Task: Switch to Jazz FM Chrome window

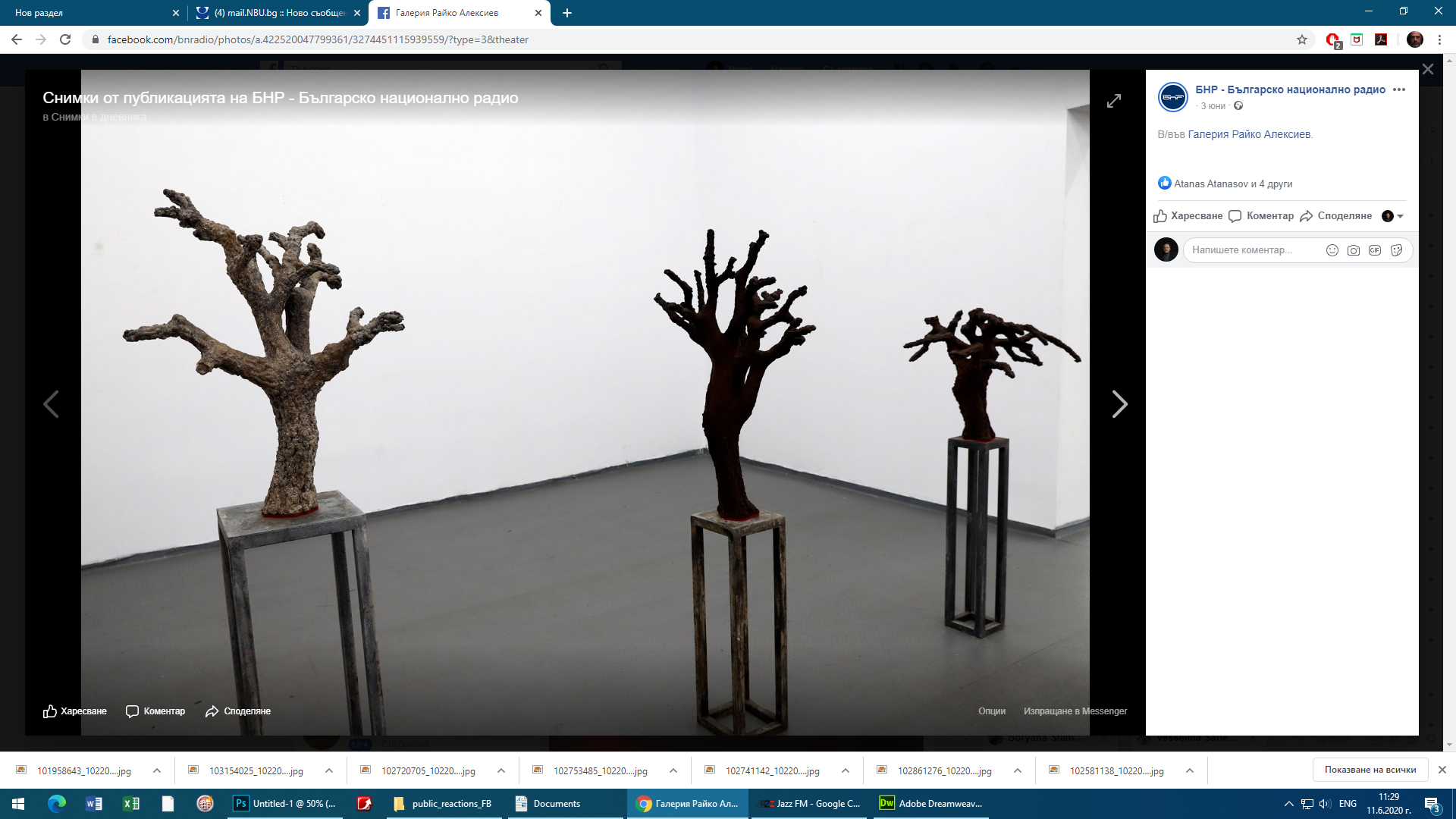Action: [x=810, y=804]
